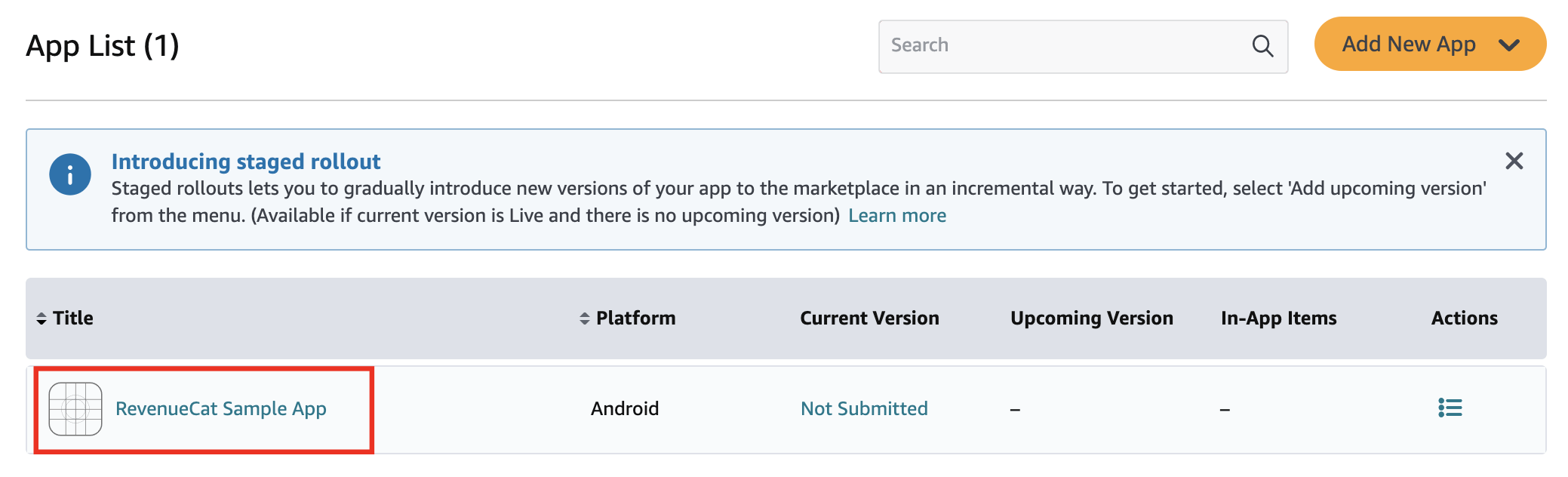
Task: Click the Upcoming Version column header
Action: coord(1091,319)
